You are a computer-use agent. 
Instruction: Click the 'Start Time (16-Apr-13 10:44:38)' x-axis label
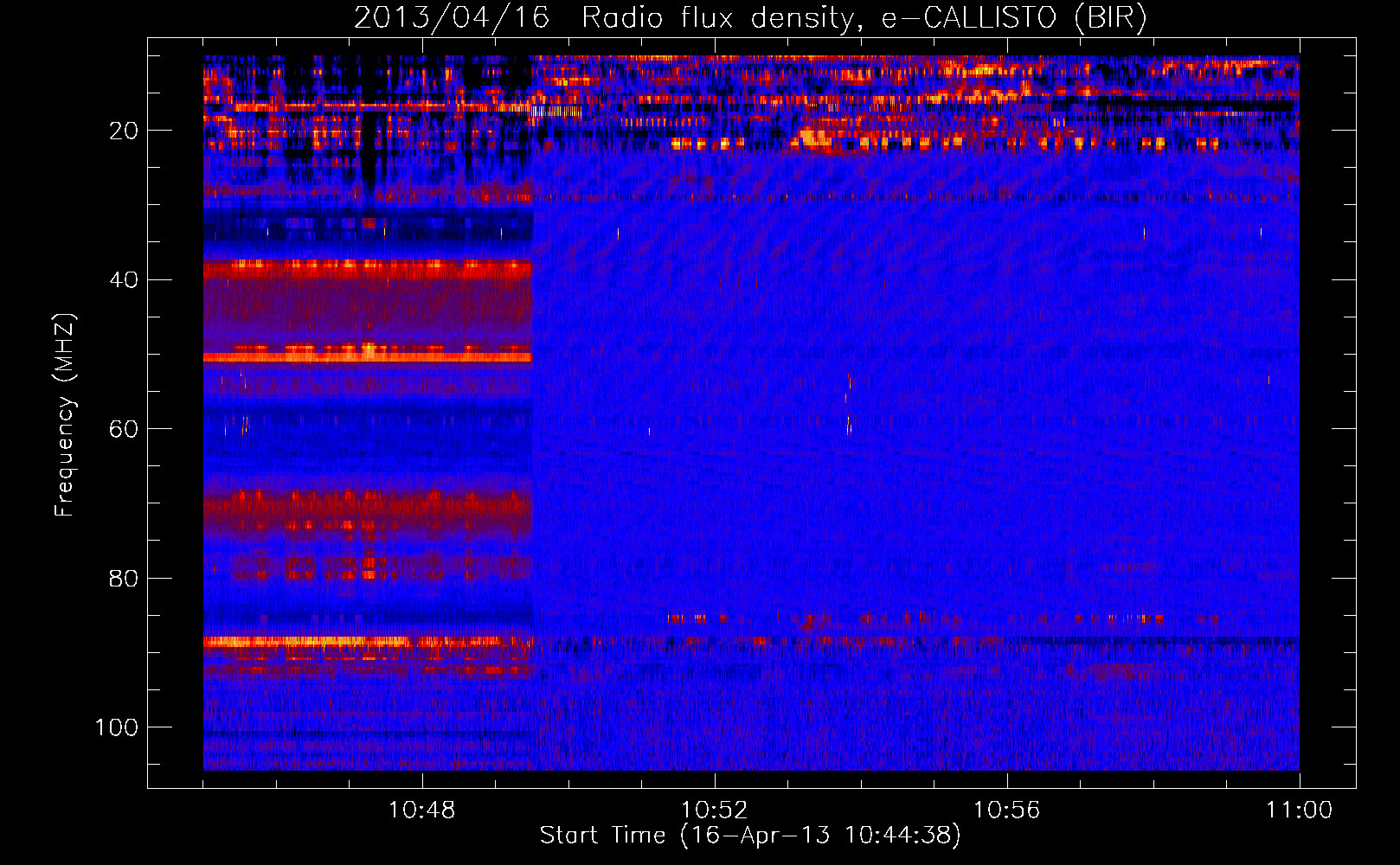click(750, 836)
